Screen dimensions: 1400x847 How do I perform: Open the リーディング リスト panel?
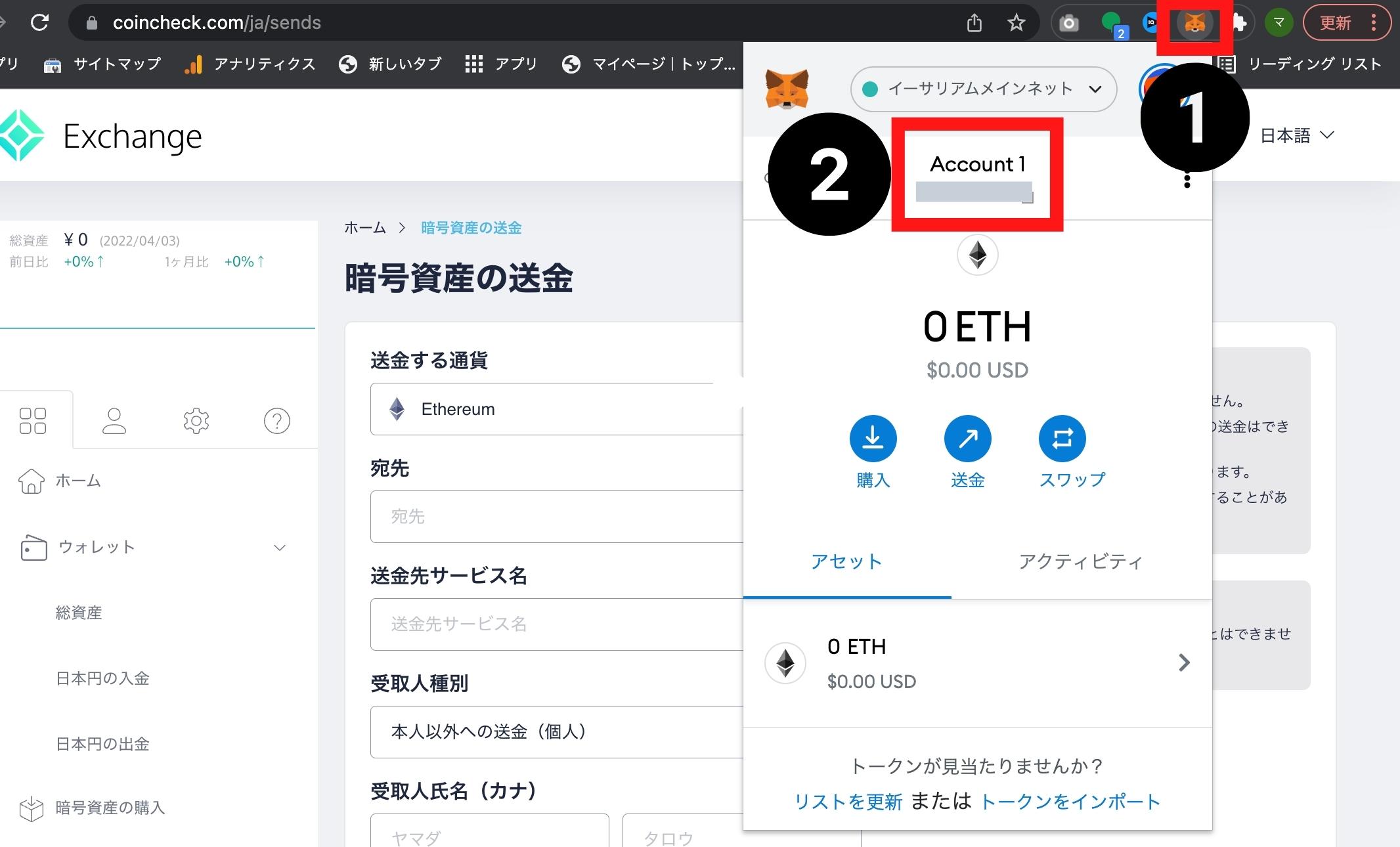coord(1301,64)
